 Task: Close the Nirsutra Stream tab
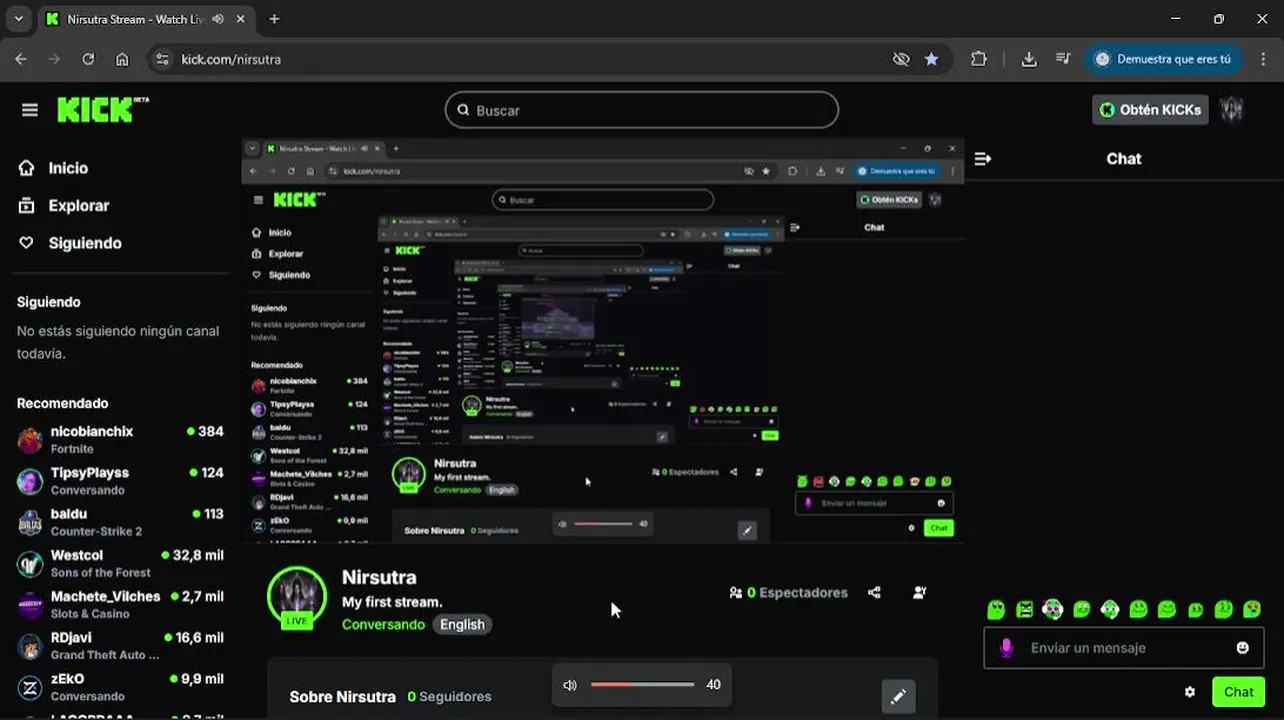click(241, 19)
